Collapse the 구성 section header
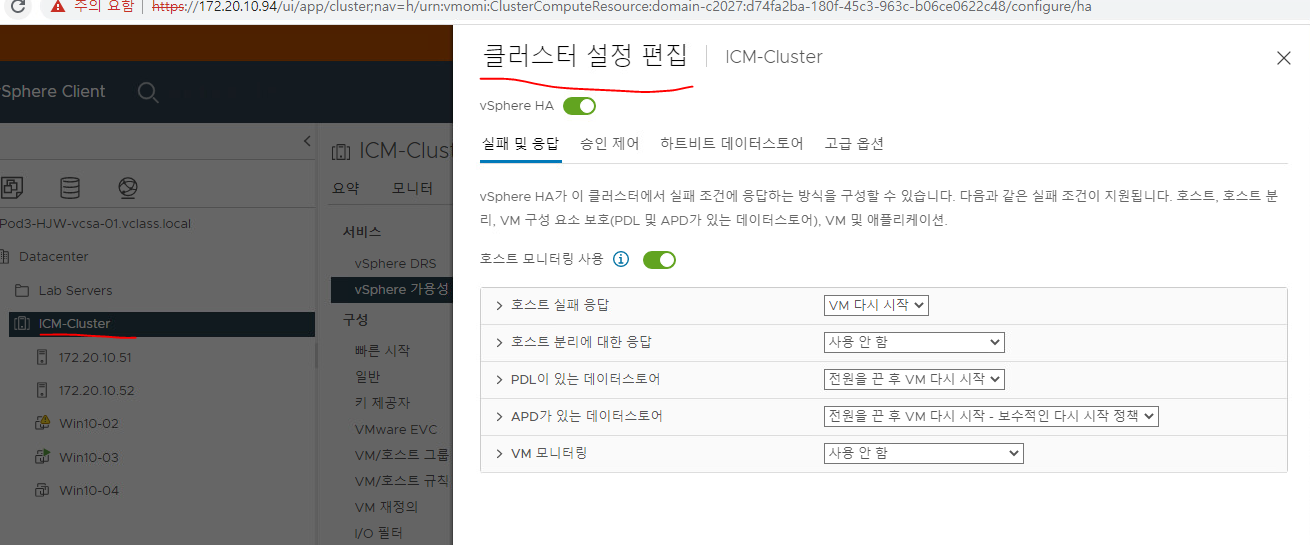 pos(355,320)
